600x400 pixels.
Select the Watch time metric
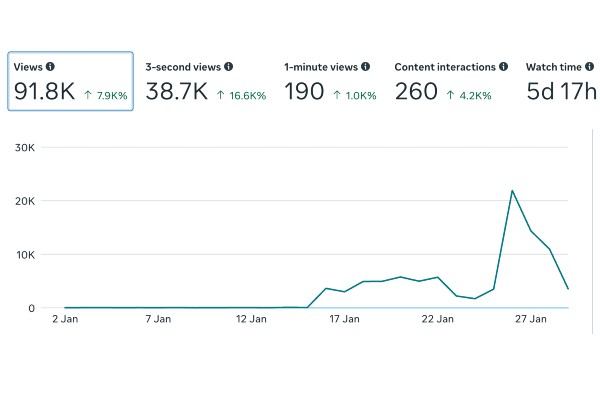(x=561, y=81)
